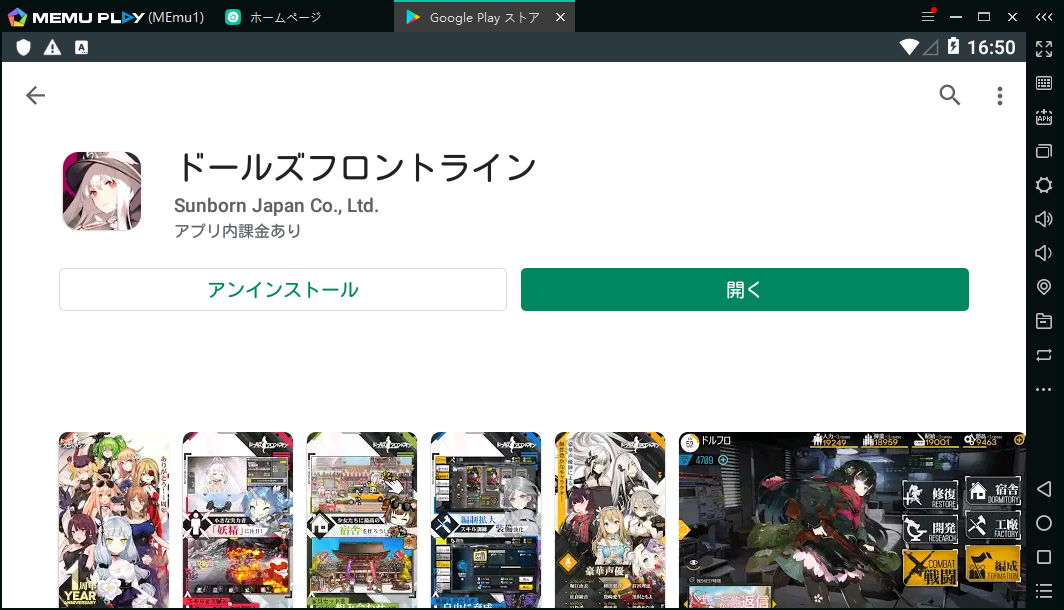Rotate the emulator screen
Image resolution: width=1064 pixels, height=610 pixels.
pos(1044,355)
